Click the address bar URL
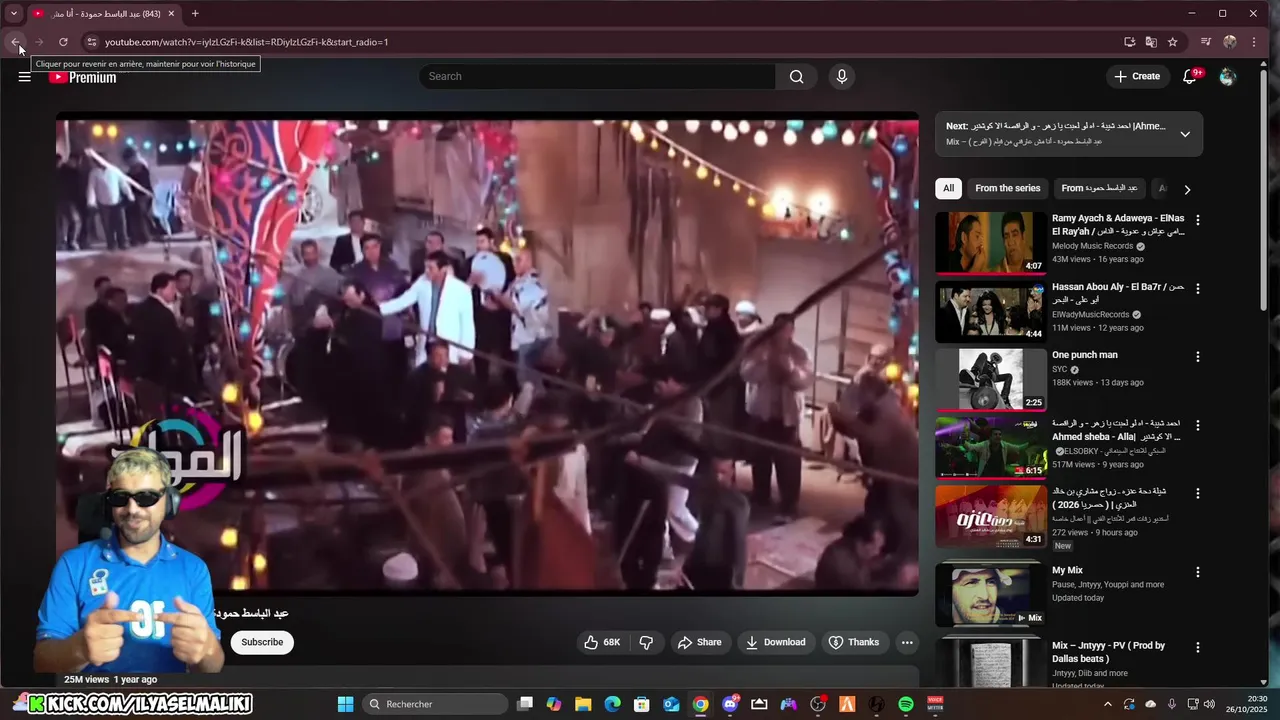1280x720 pixels. click(x=246, y=42)
